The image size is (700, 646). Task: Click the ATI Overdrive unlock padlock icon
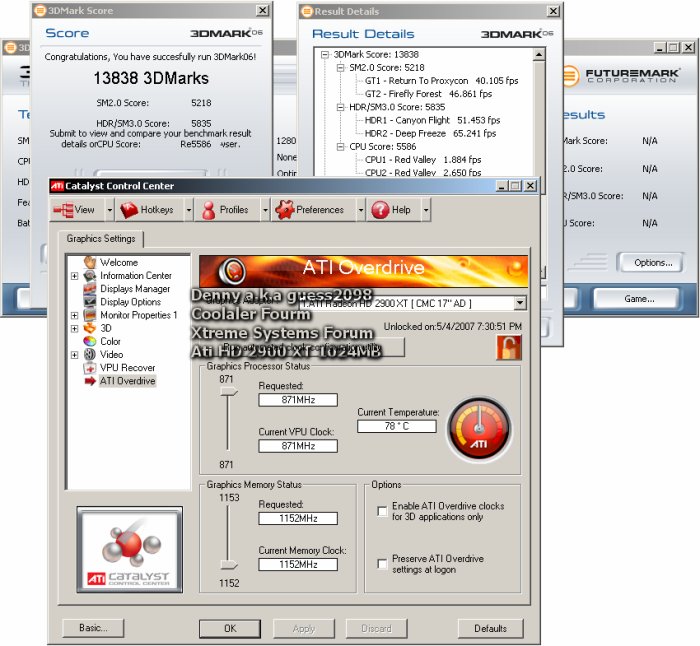pyautogui.click(x=509, y=347)
